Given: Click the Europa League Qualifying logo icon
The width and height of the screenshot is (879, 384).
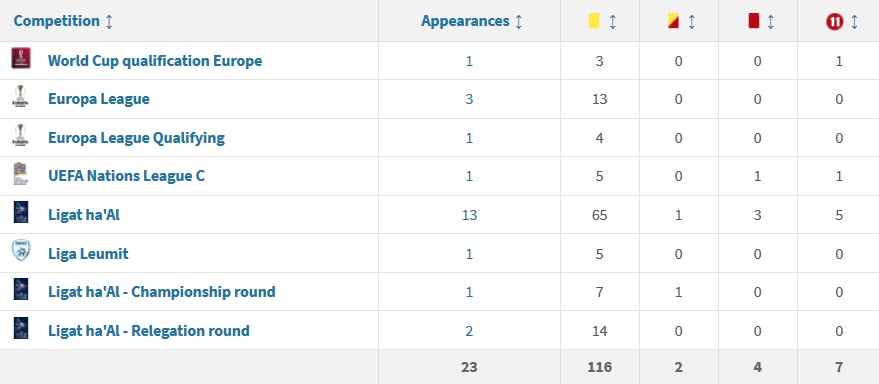Looking at the screenshot, I should [21, 135].
